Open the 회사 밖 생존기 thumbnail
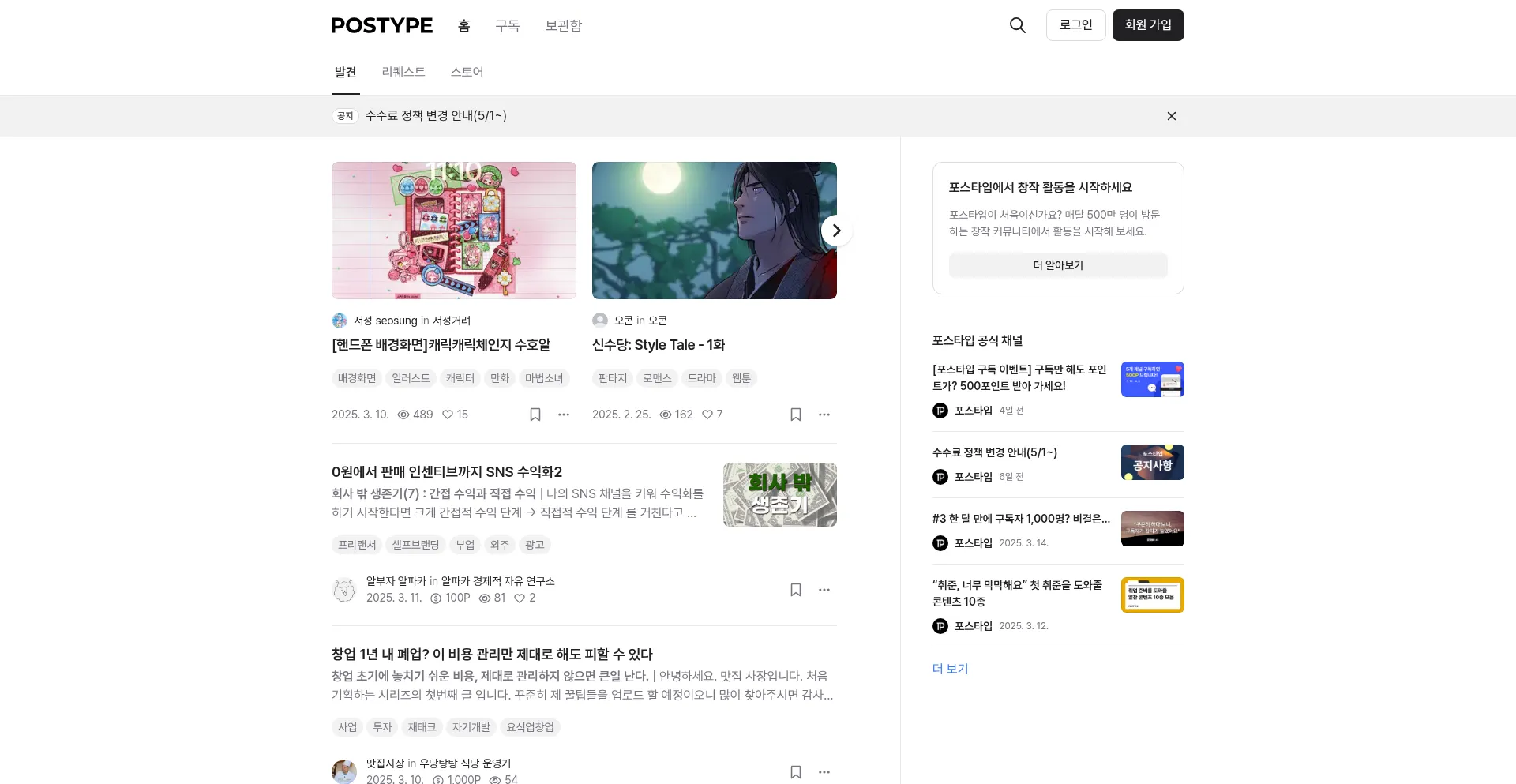The image size is (1516, 784). (x=780, y=494)
